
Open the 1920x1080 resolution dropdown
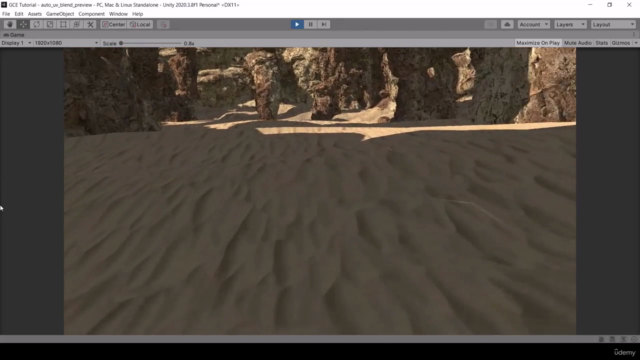pyautogui.click(x=66, y=43)
